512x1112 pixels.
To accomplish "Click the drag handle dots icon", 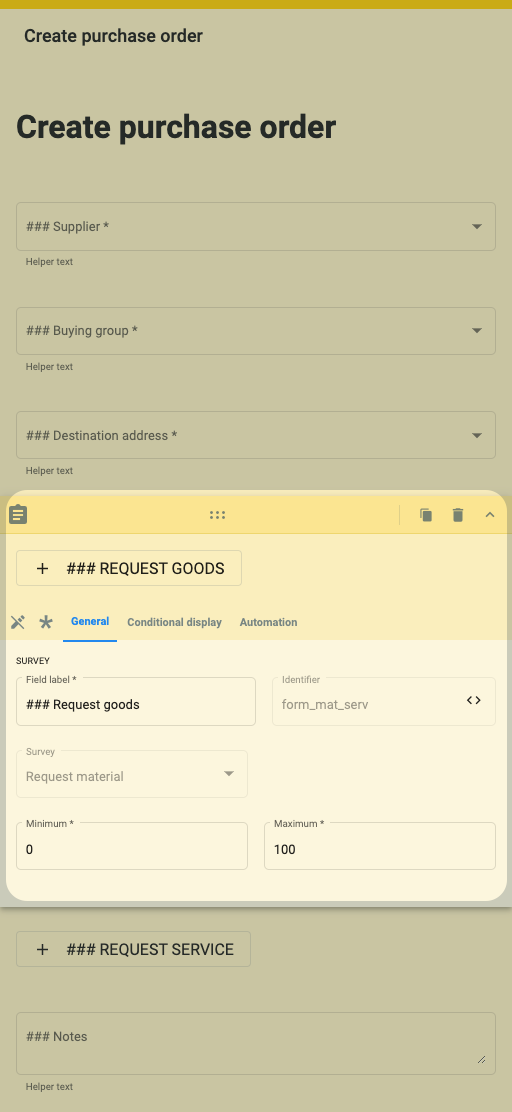I will 218,515.
